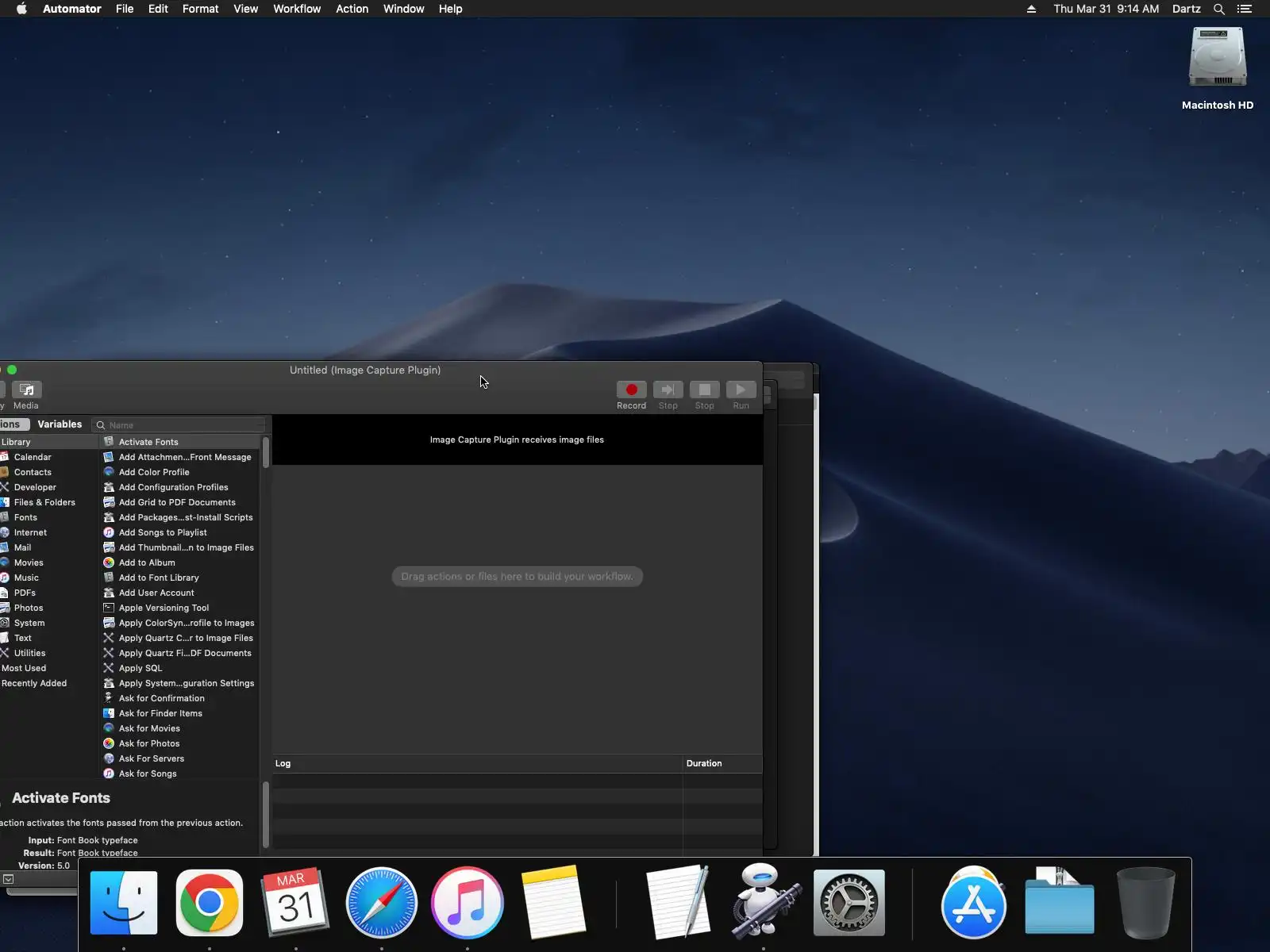Screen dimensions: 1270x952
Task: Click the Duration column header
Action: pos(722,763)
